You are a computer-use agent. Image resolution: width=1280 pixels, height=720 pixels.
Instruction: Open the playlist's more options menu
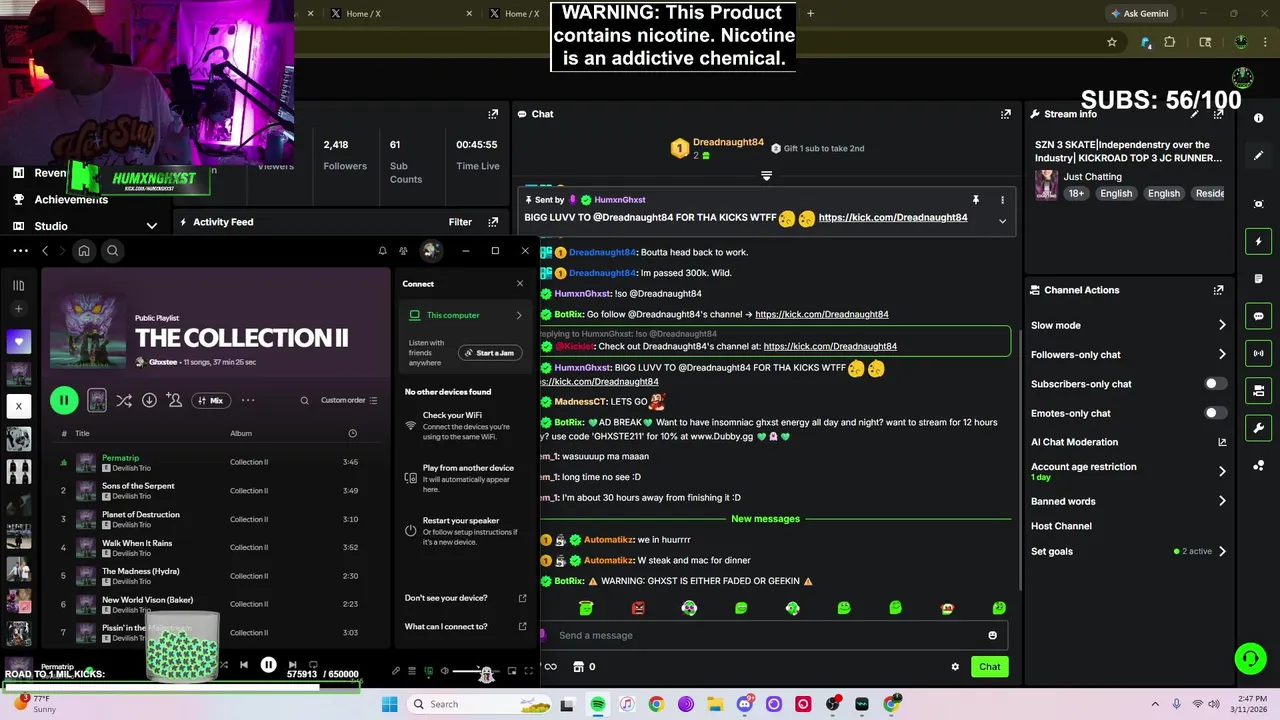pyautogui.click(x=248, y=400)
